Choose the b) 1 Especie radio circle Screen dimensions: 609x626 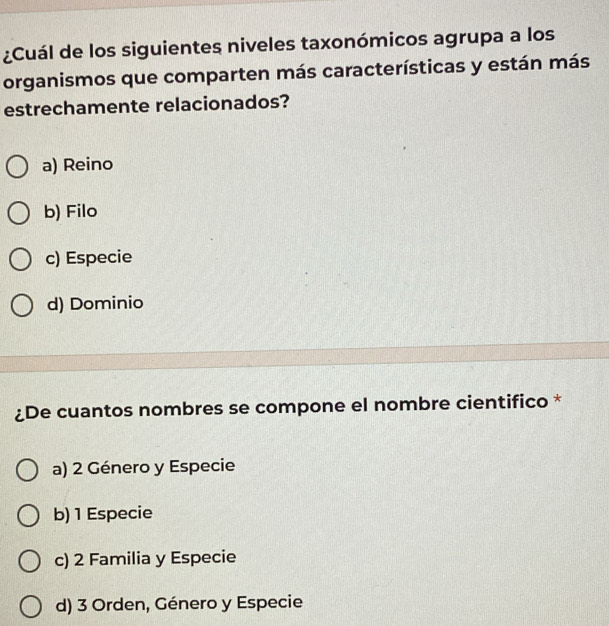click(x=28, y=515)
